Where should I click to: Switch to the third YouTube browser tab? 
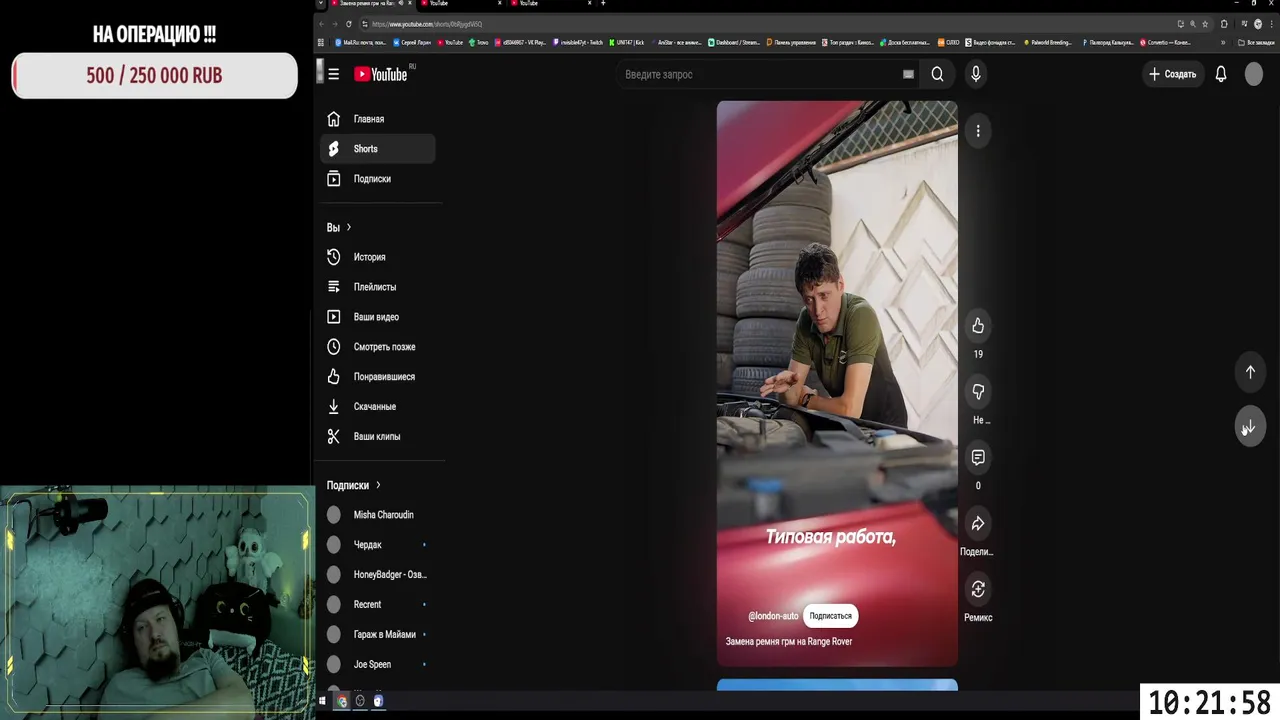point(550,3)
